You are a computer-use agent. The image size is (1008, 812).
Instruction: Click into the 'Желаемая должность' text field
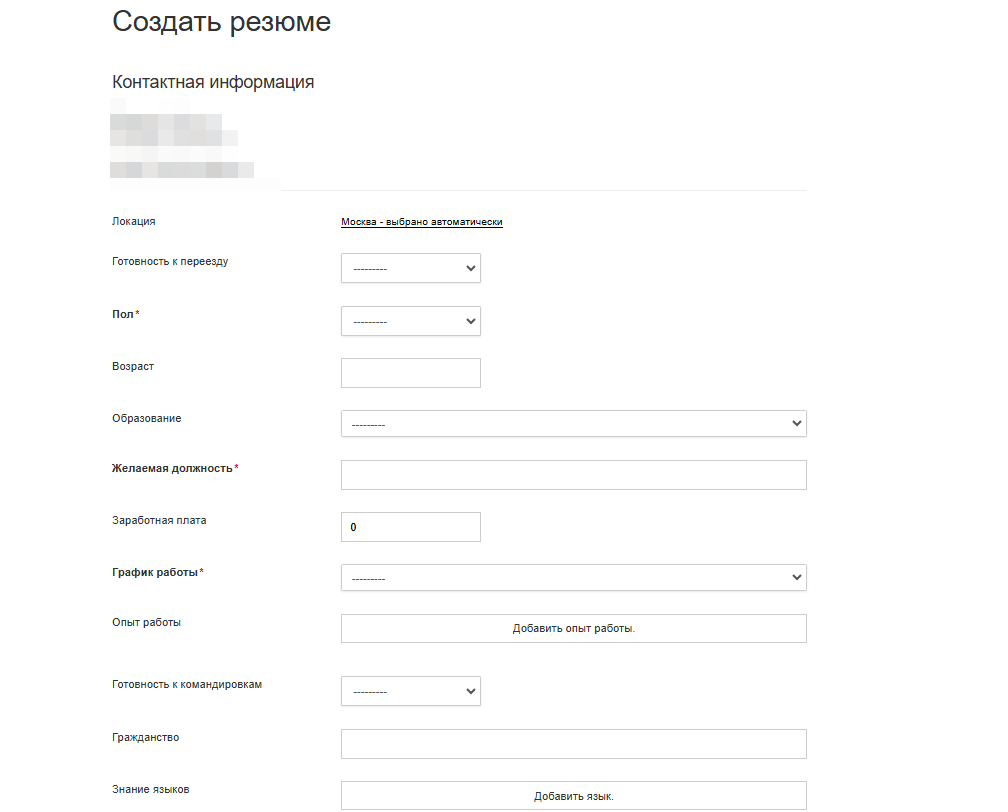coord(573,475)
